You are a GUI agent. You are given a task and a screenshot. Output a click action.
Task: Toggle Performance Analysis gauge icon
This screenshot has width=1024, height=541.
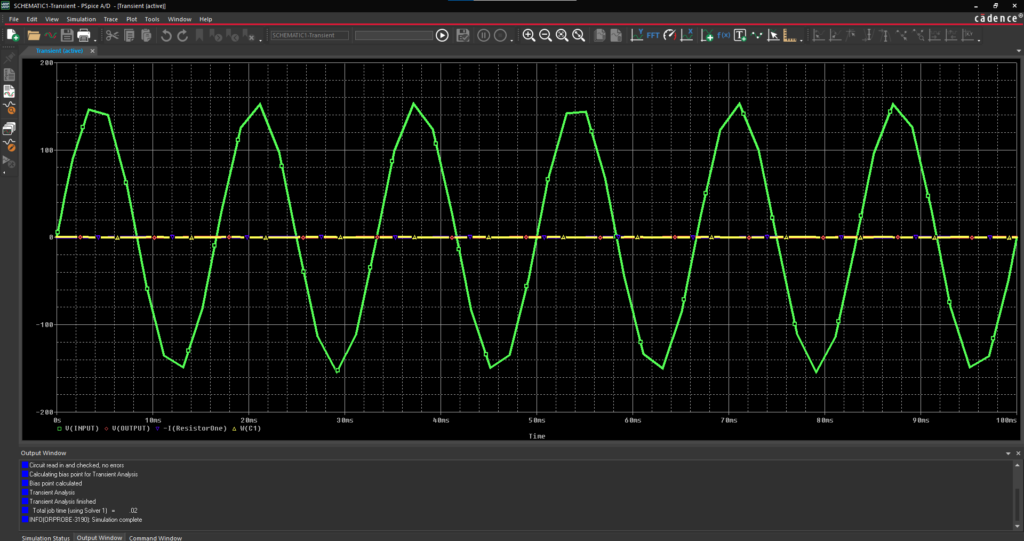(670, 35)
